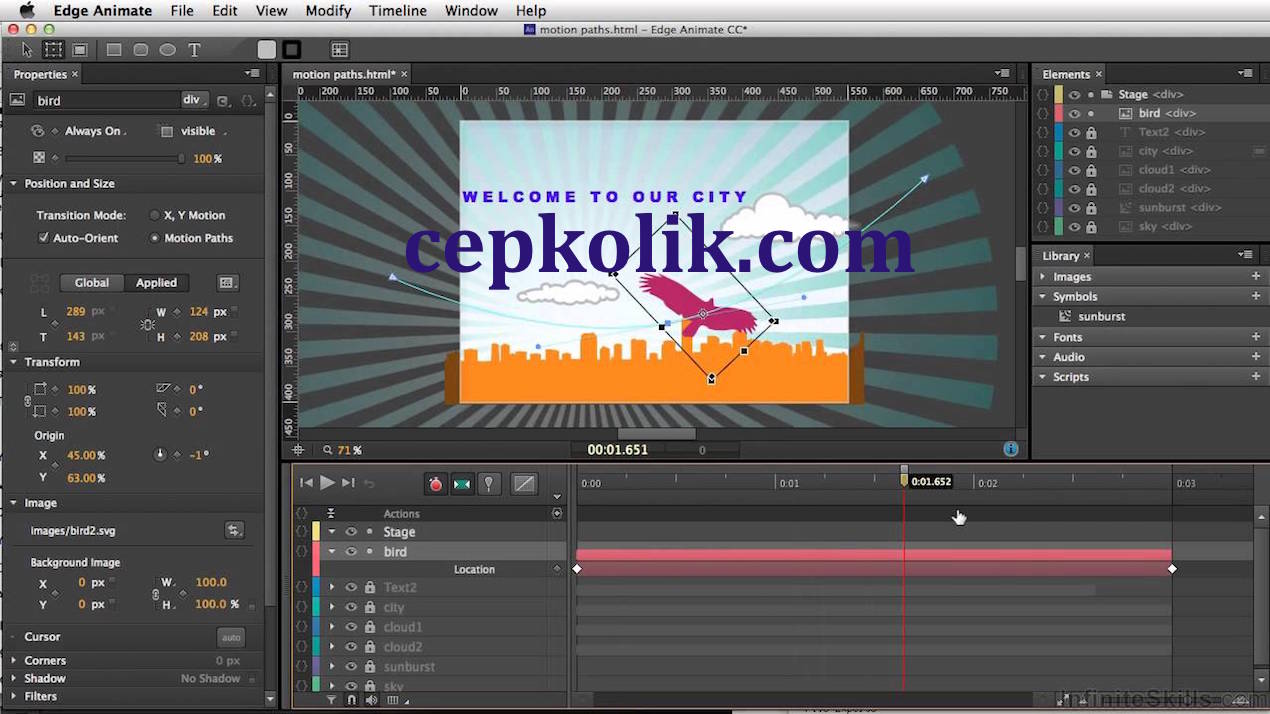Select the Text tool

tap(195, 49)
